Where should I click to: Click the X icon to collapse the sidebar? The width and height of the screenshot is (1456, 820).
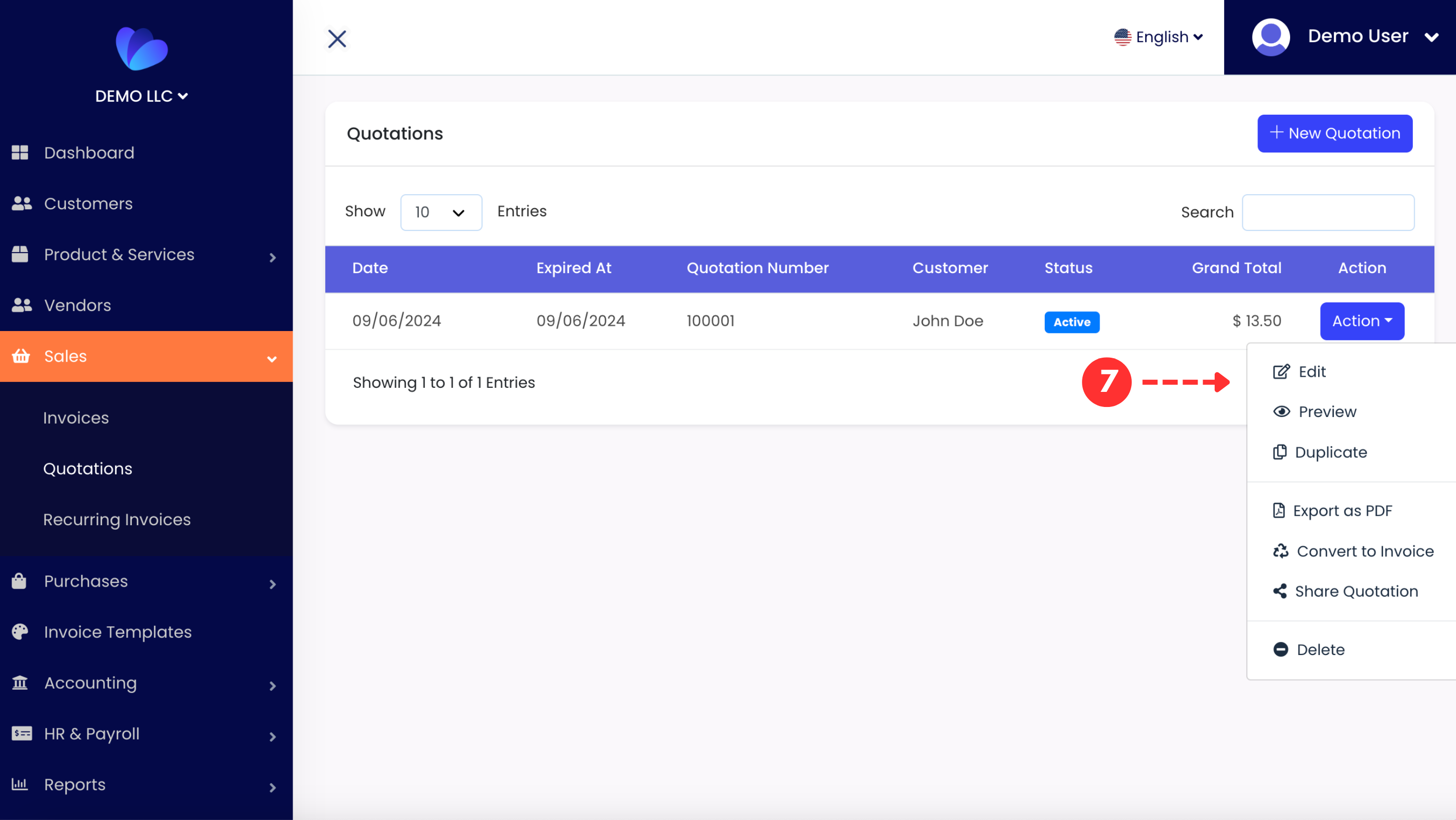[337, 38]
